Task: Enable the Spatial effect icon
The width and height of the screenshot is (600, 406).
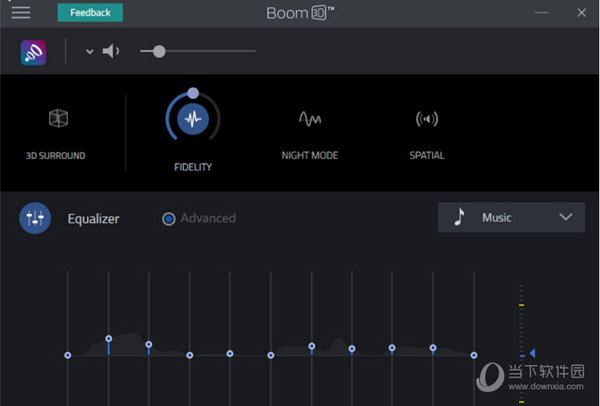Action: point(427,119)
